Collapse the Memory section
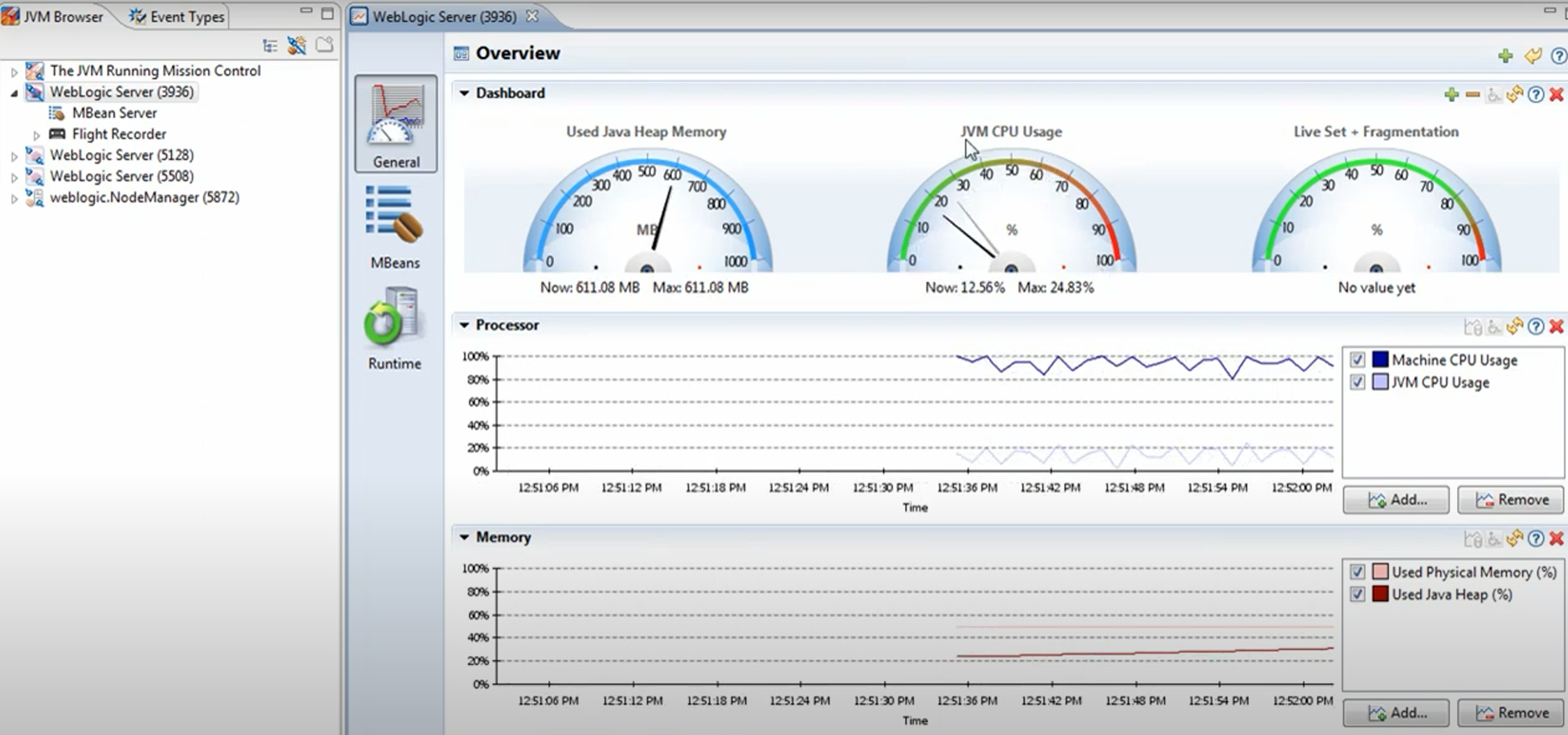1568x735 pixels. point(464,537)
